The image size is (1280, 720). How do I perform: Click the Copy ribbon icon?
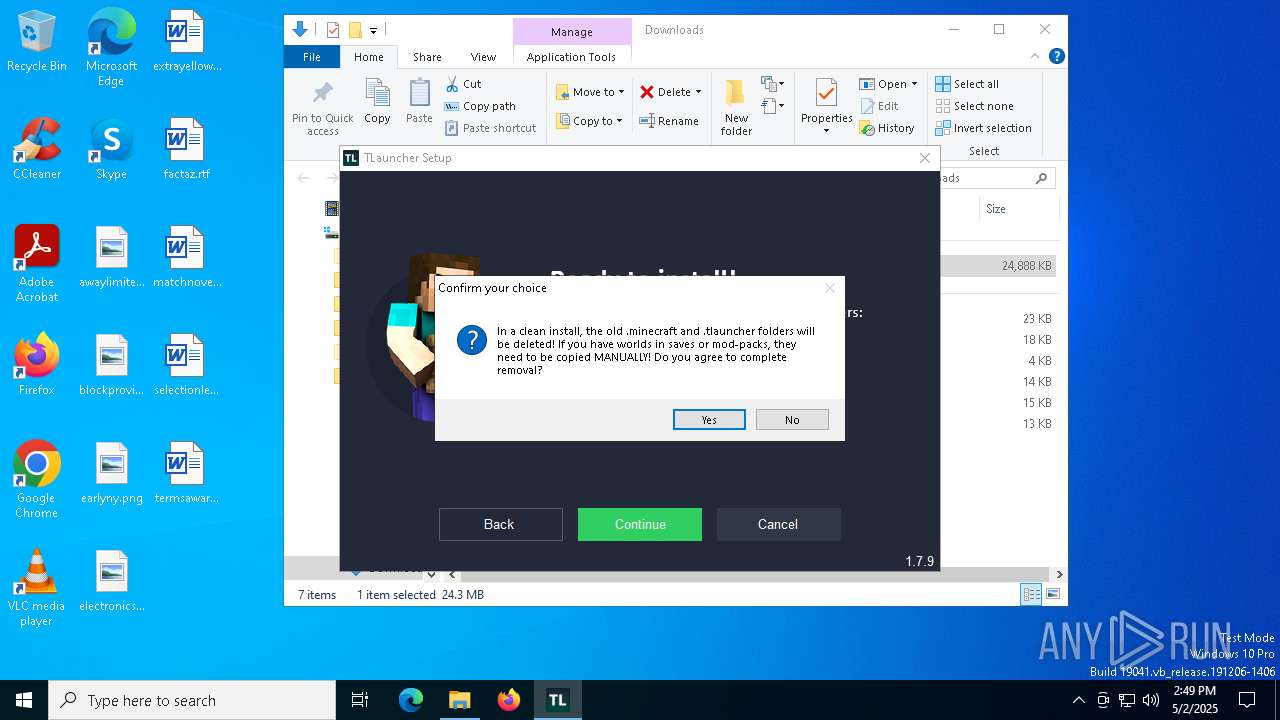pos(377,102)
